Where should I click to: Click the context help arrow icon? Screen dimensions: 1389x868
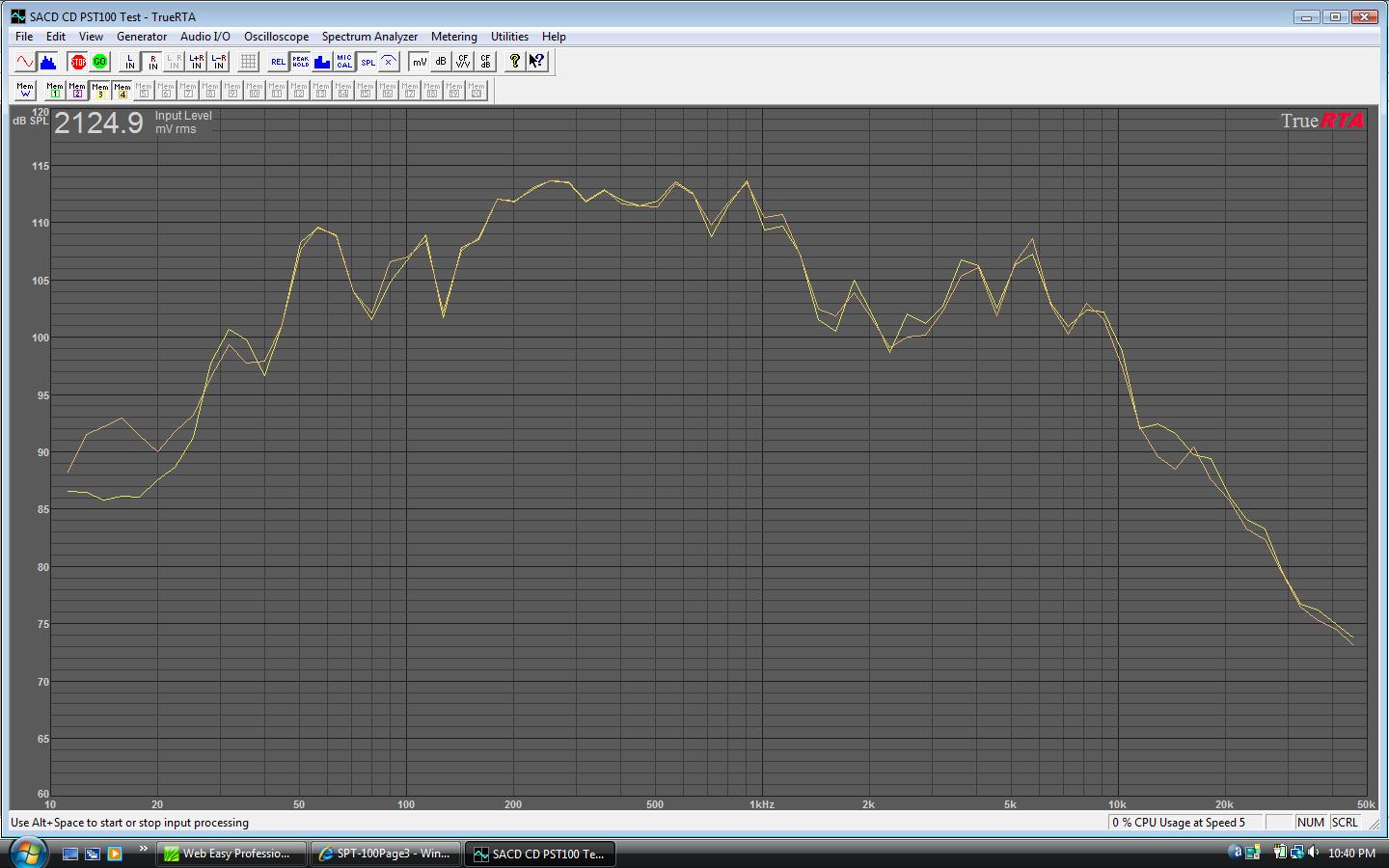(536, 62)
